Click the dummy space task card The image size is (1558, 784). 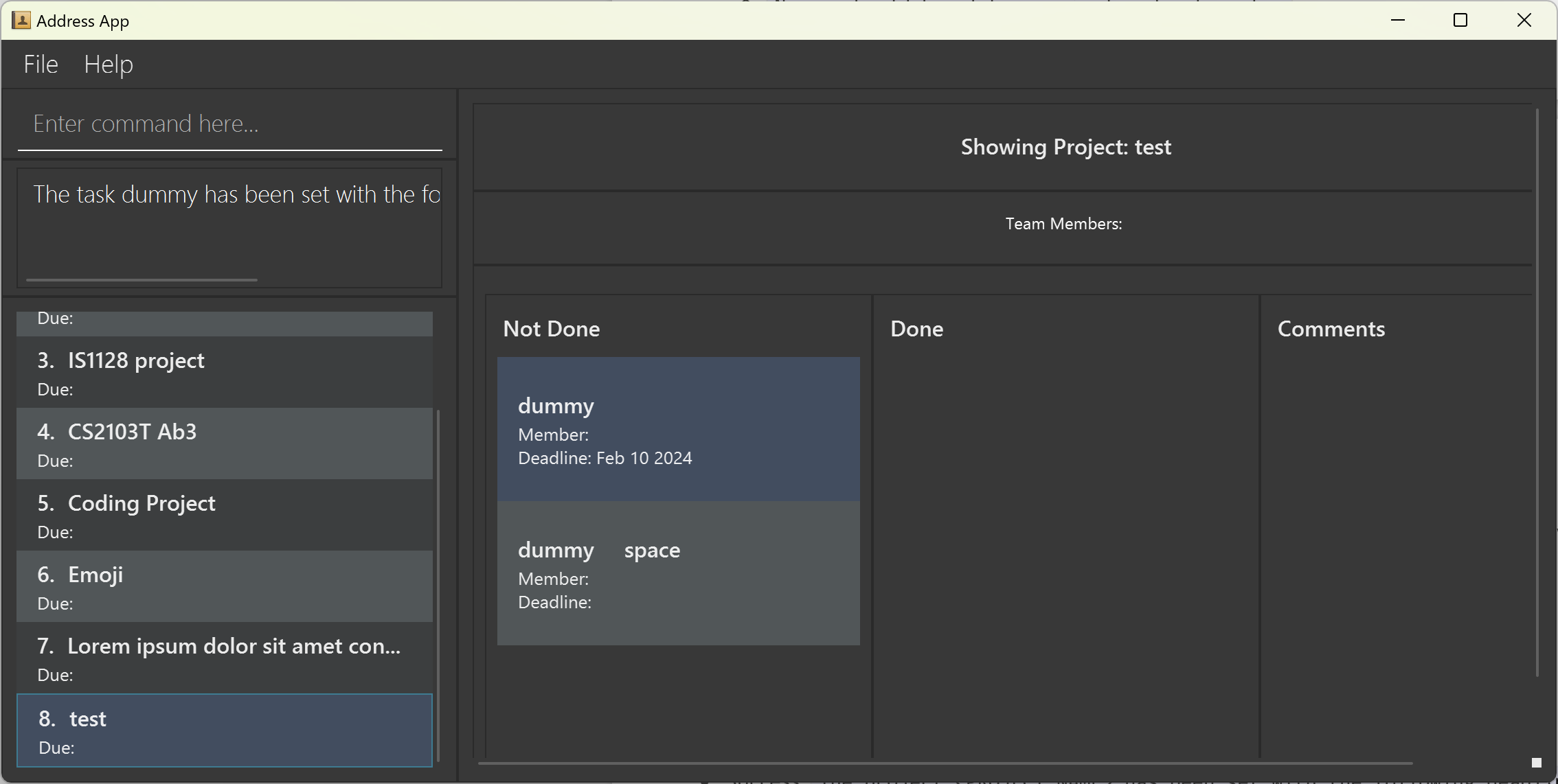point(678,573)
